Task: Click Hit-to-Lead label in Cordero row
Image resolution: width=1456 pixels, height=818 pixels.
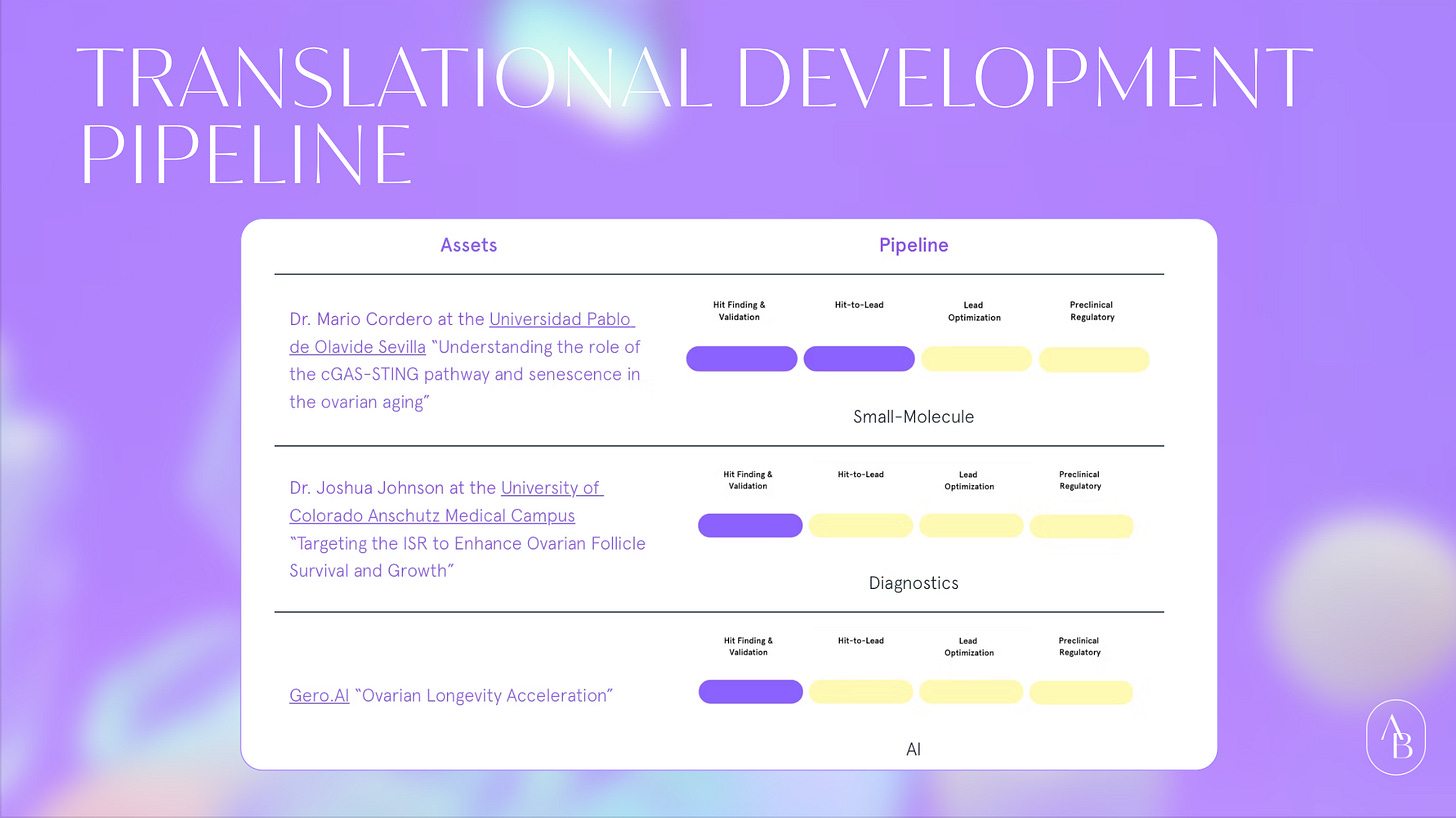Action: point(859,305)
